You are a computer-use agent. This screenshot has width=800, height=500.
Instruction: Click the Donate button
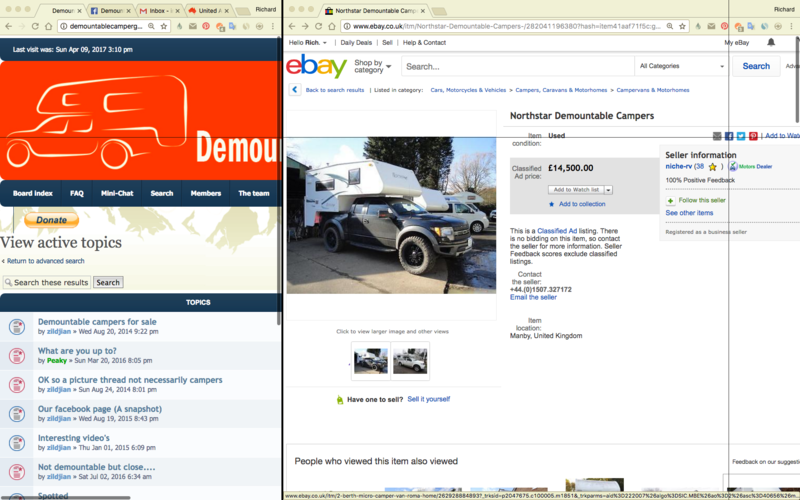pos(52,220)
